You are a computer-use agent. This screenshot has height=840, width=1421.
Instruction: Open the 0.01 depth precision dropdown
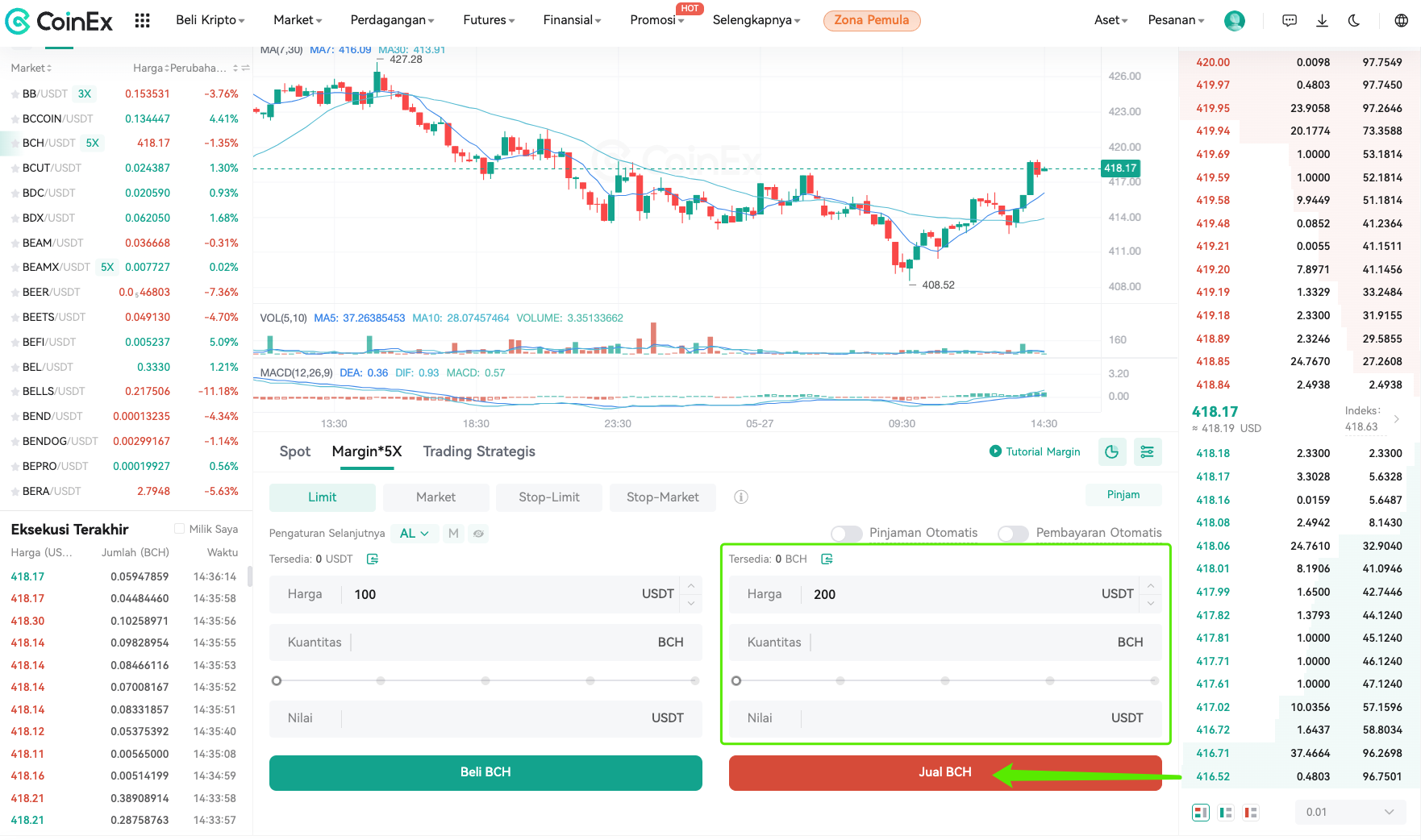(1350, 813)
